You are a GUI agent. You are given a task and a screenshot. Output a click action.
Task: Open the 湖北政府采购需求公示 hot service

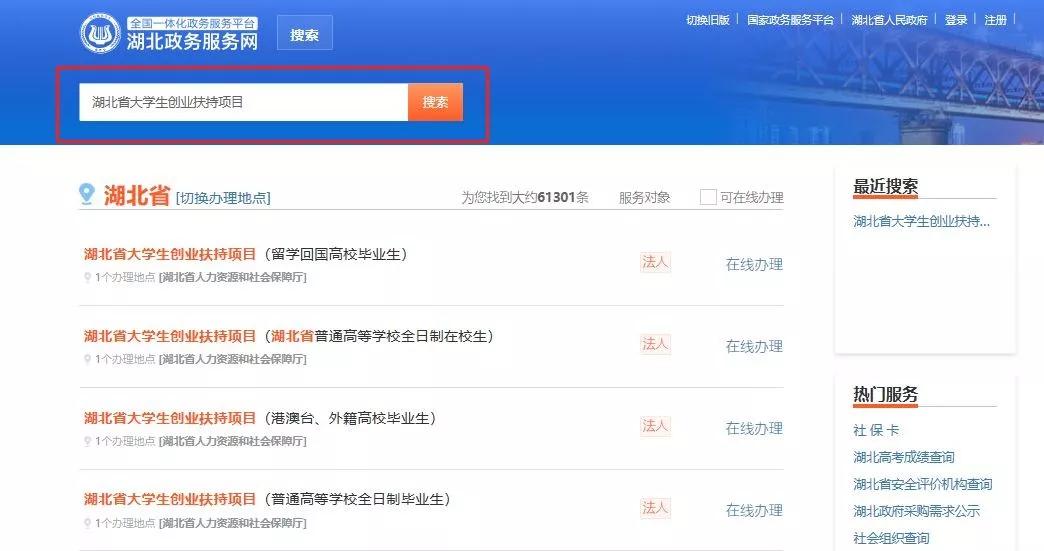916,511
